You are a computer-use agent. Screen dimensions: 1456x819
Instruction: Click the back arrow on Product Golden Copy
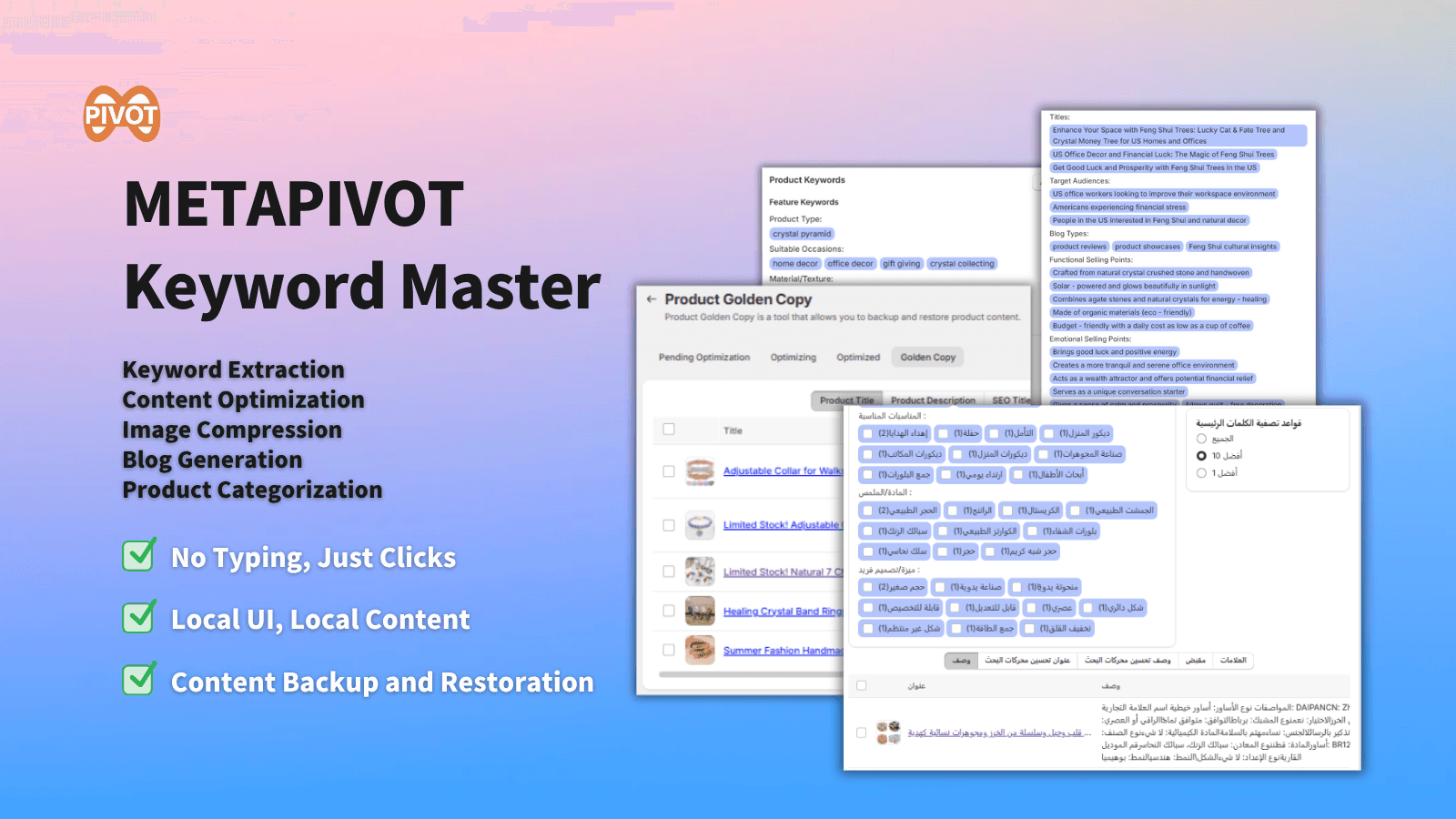pyautogui.click(x=650, y=299)
